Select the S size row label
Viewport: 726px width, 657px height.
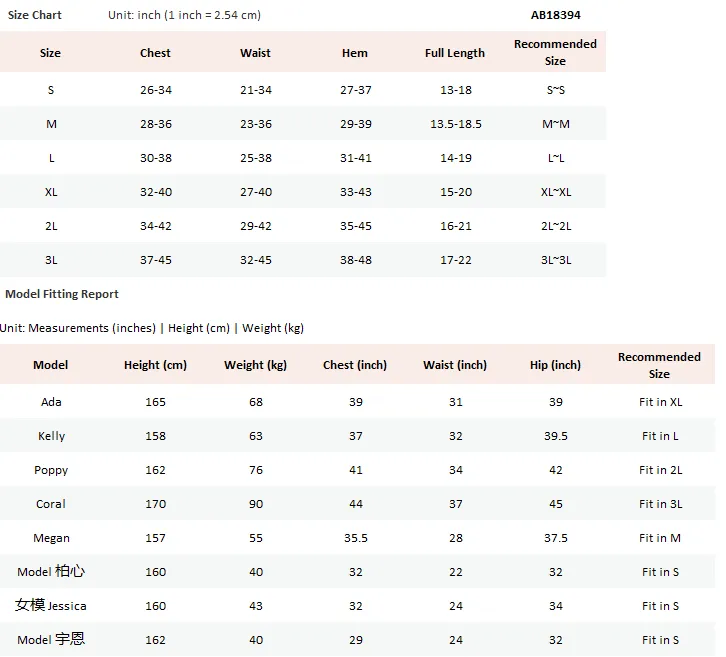[51, 90]
